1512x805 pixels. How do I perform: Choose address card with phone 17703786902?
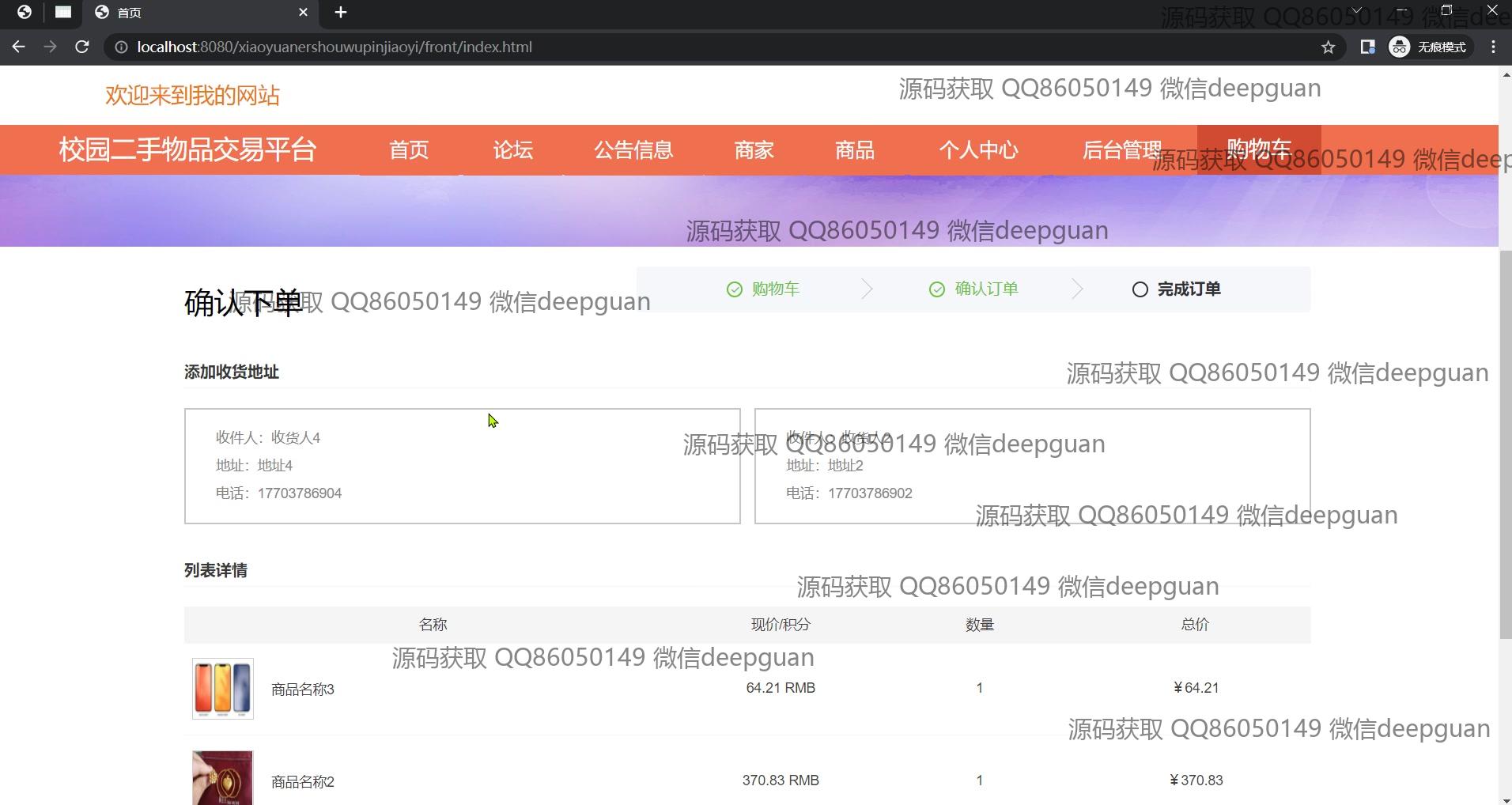tap(1032, 466)
